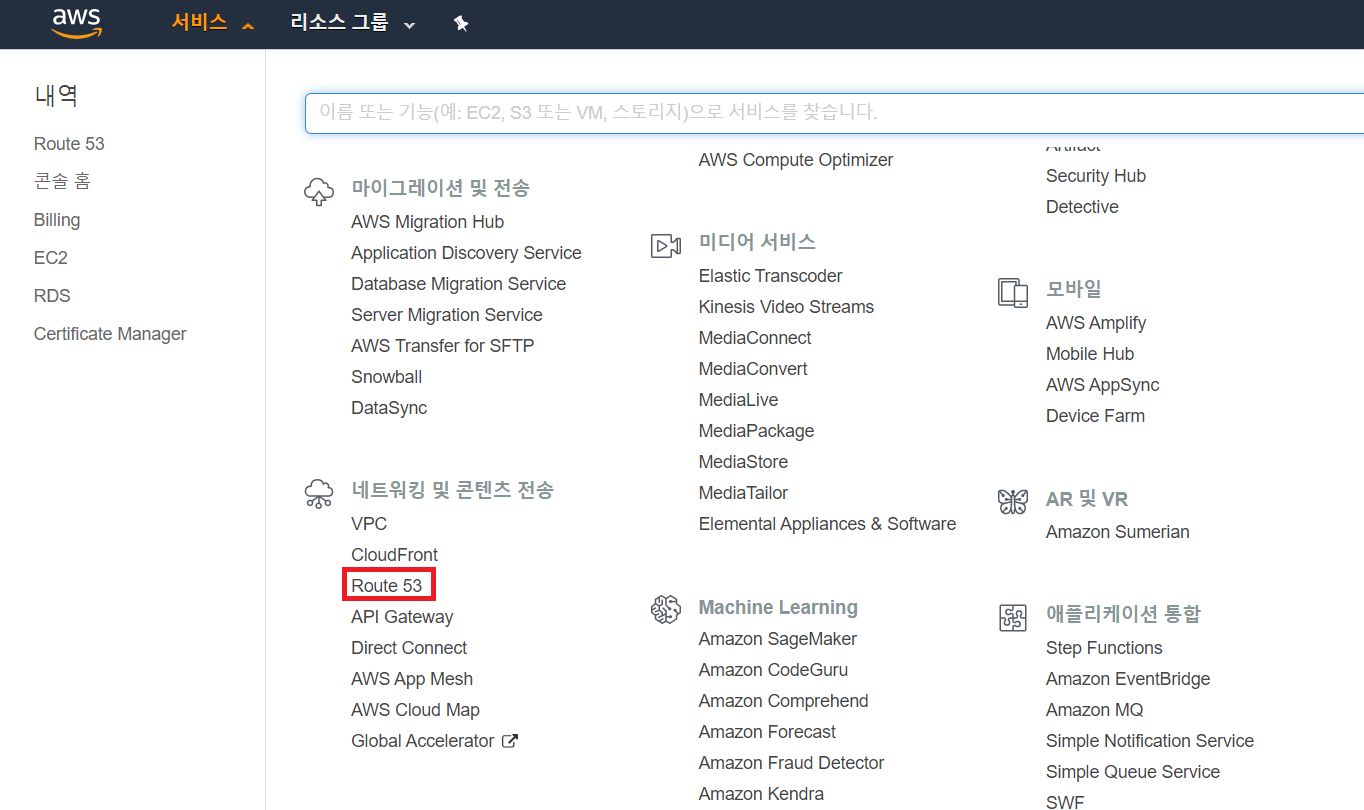
Task: Open Security Hub
Action: 1096,176
